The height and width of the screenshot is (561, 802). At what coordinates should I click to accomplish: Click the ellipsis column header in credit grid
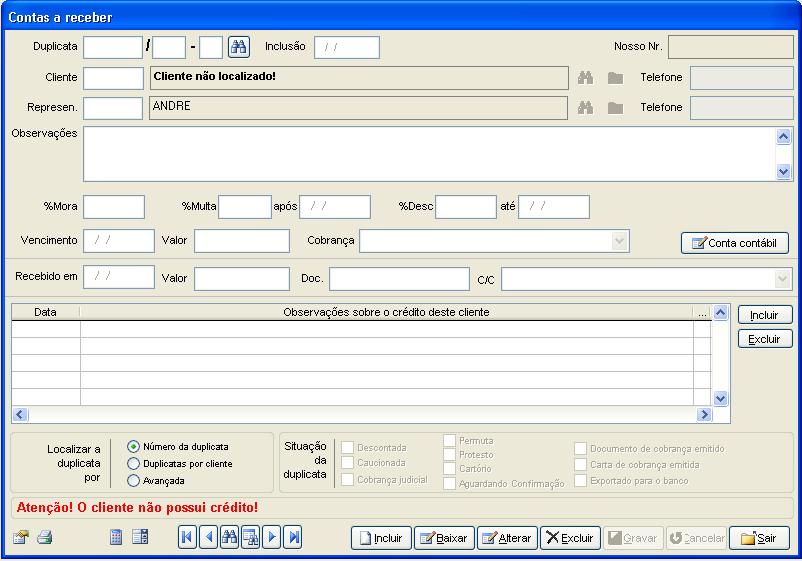point(702,312)
